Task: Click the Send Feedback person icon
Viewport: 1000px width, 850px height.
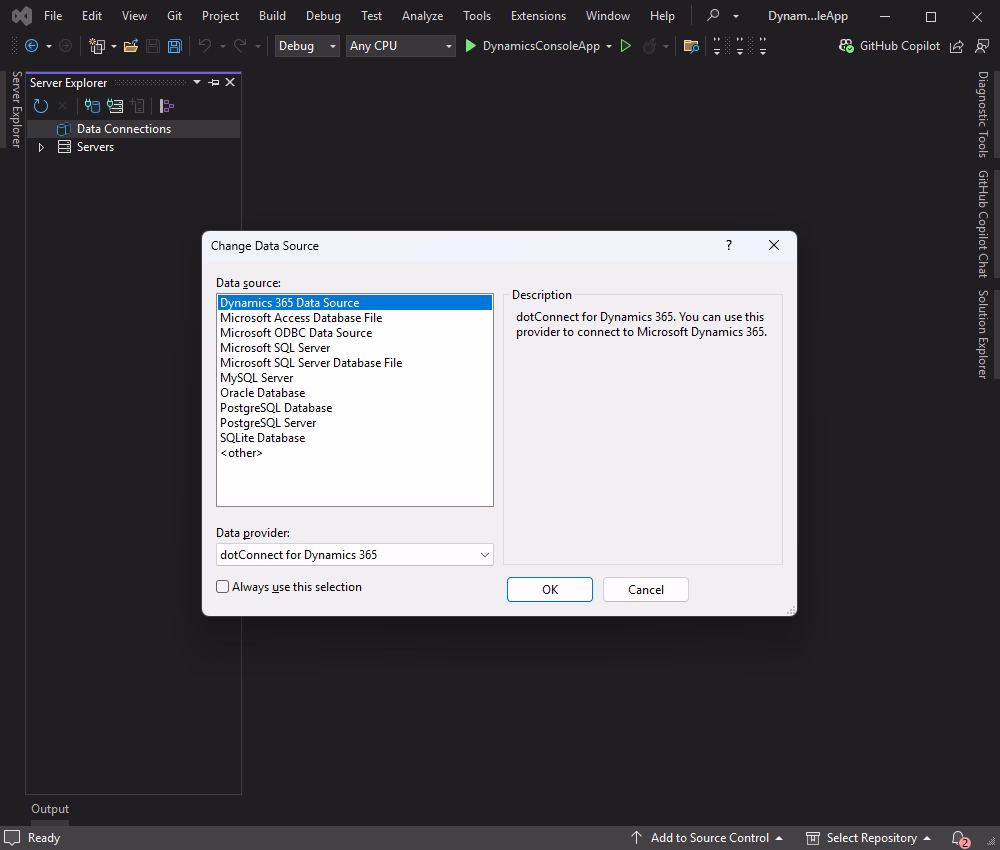Action: (982, 46)
